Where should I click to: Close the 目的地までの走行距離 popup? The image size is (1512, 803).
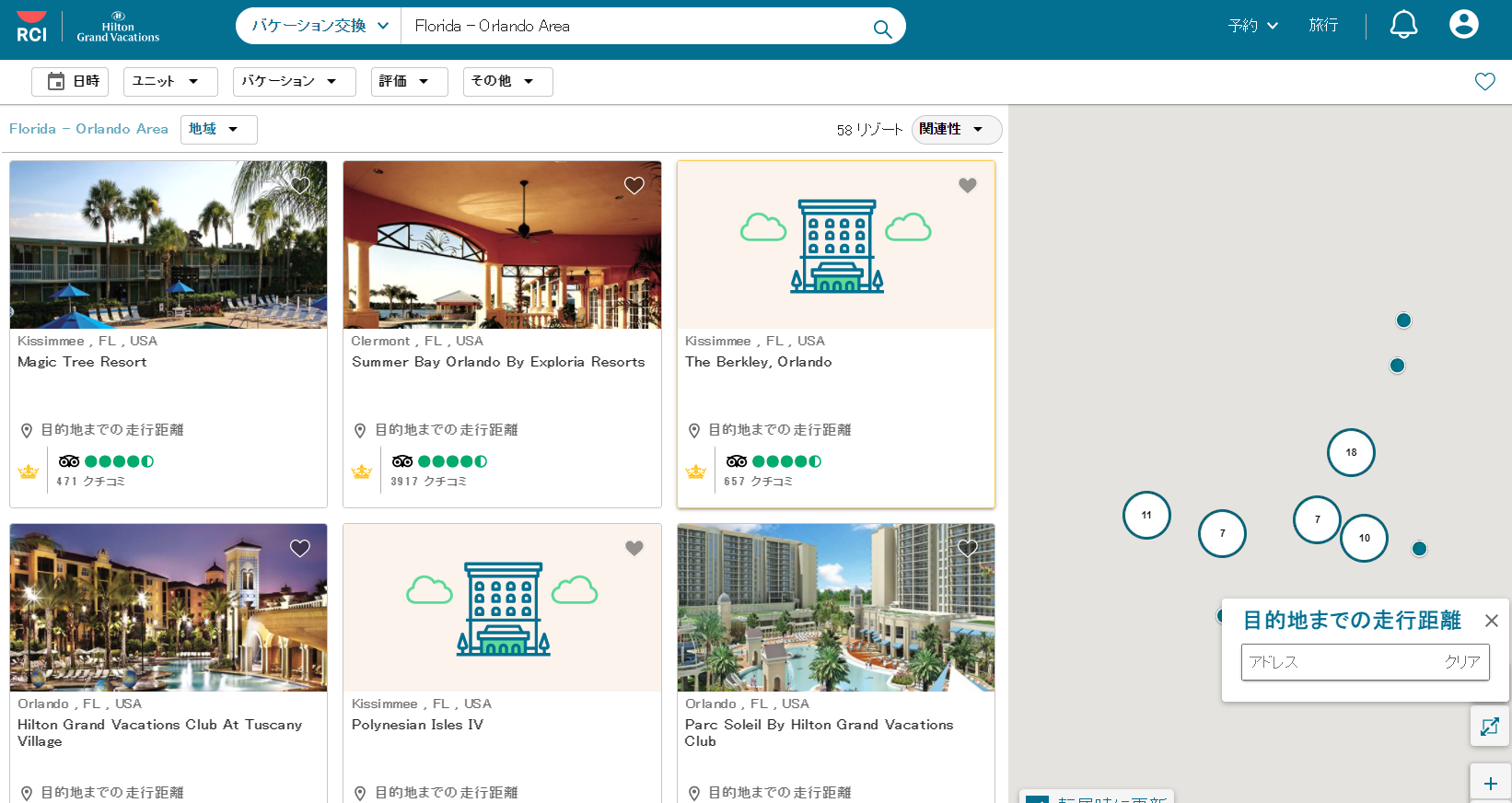[1492, 621]
